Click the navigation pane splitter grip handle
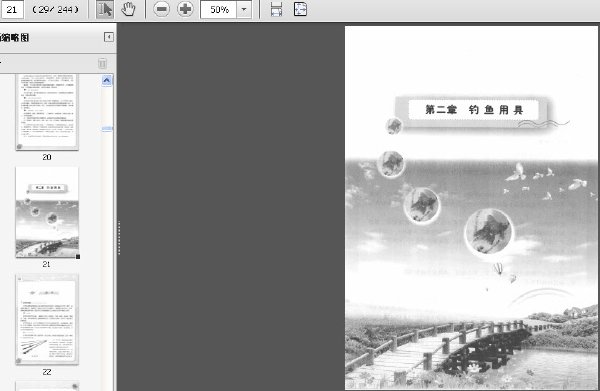Viewport: 600px width, 391px height. tap(119, 237)
